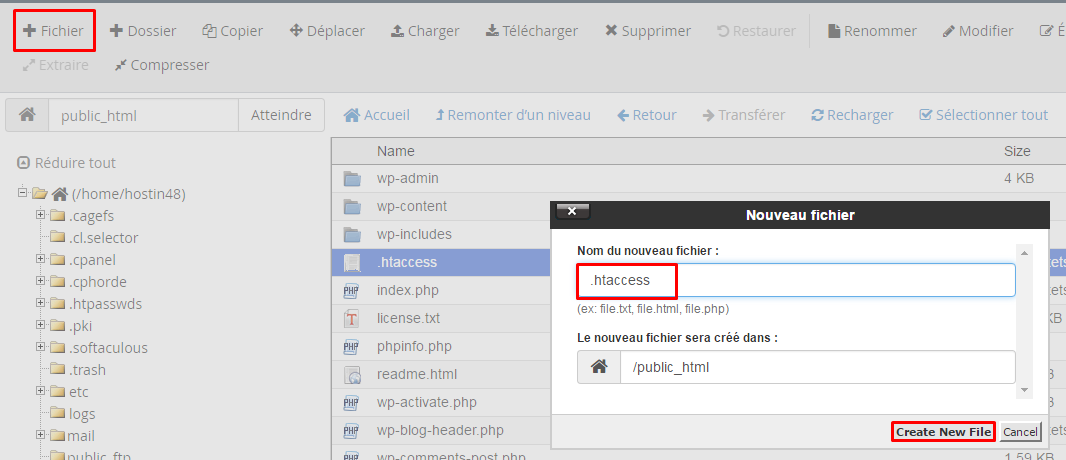Select .cl.selector in the tree

click(x=103, y=238)
